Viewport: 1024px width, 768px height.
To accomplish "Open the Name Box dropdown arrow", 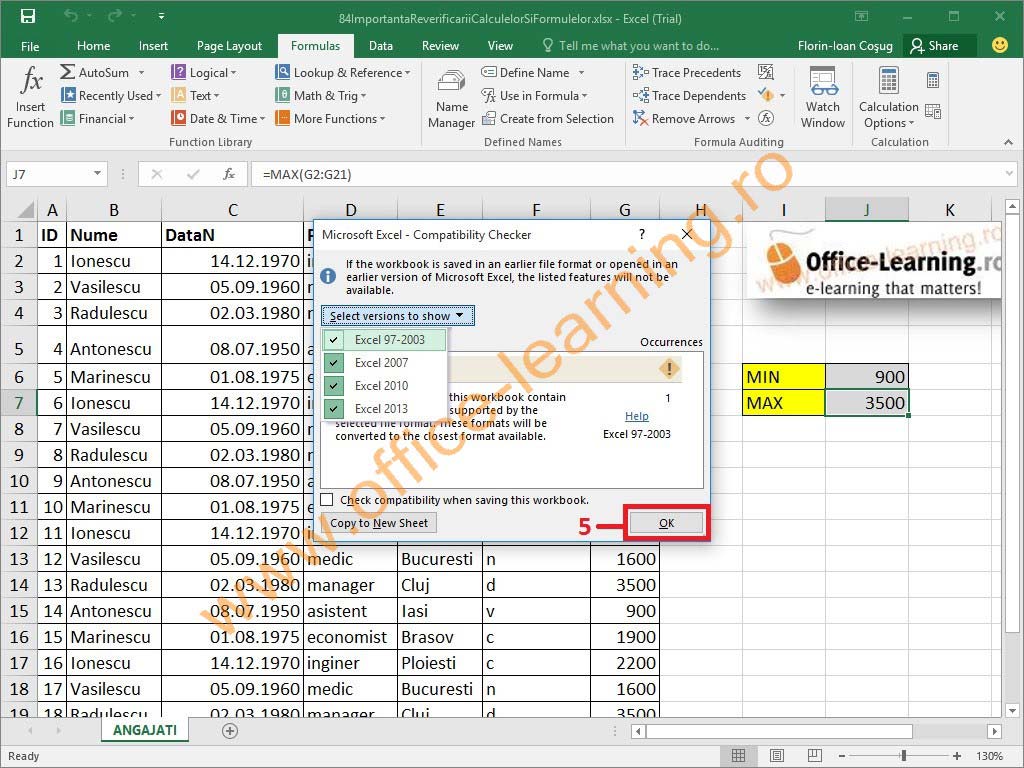I will click(97, 174).
